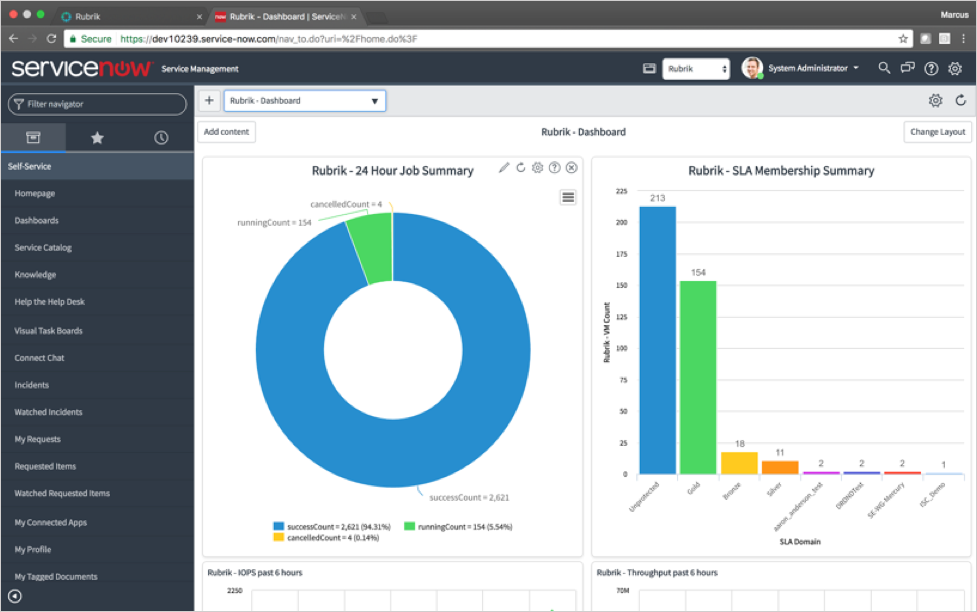Viewport: 977px width, 612px height.
Task: Open system settings gear in header
Action: (955, 69)
